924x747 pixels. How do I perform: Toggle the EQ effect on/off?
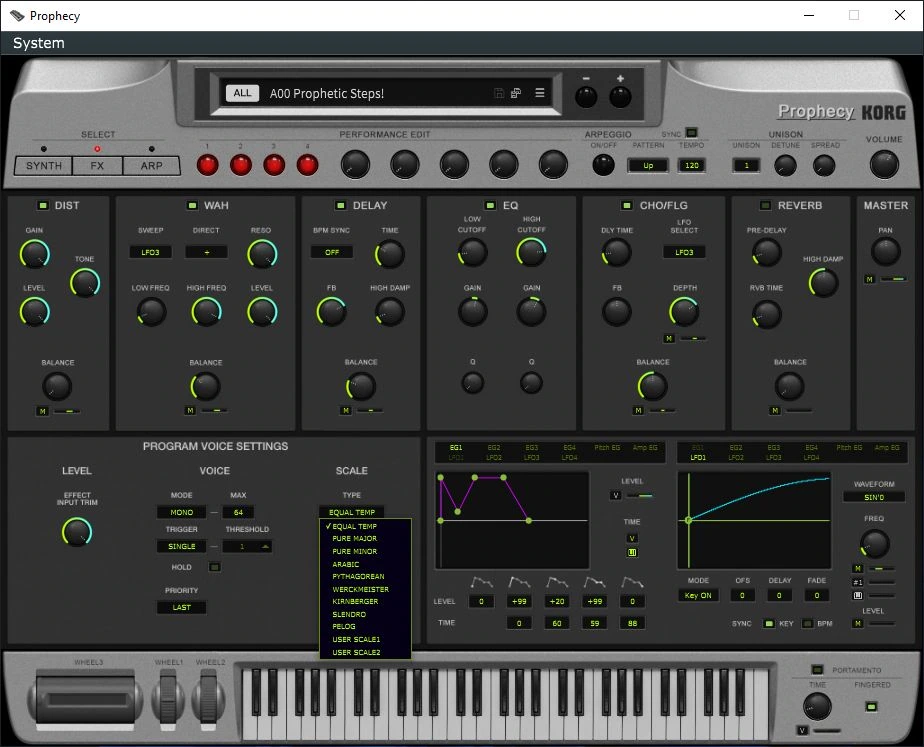tap(490, 205)
